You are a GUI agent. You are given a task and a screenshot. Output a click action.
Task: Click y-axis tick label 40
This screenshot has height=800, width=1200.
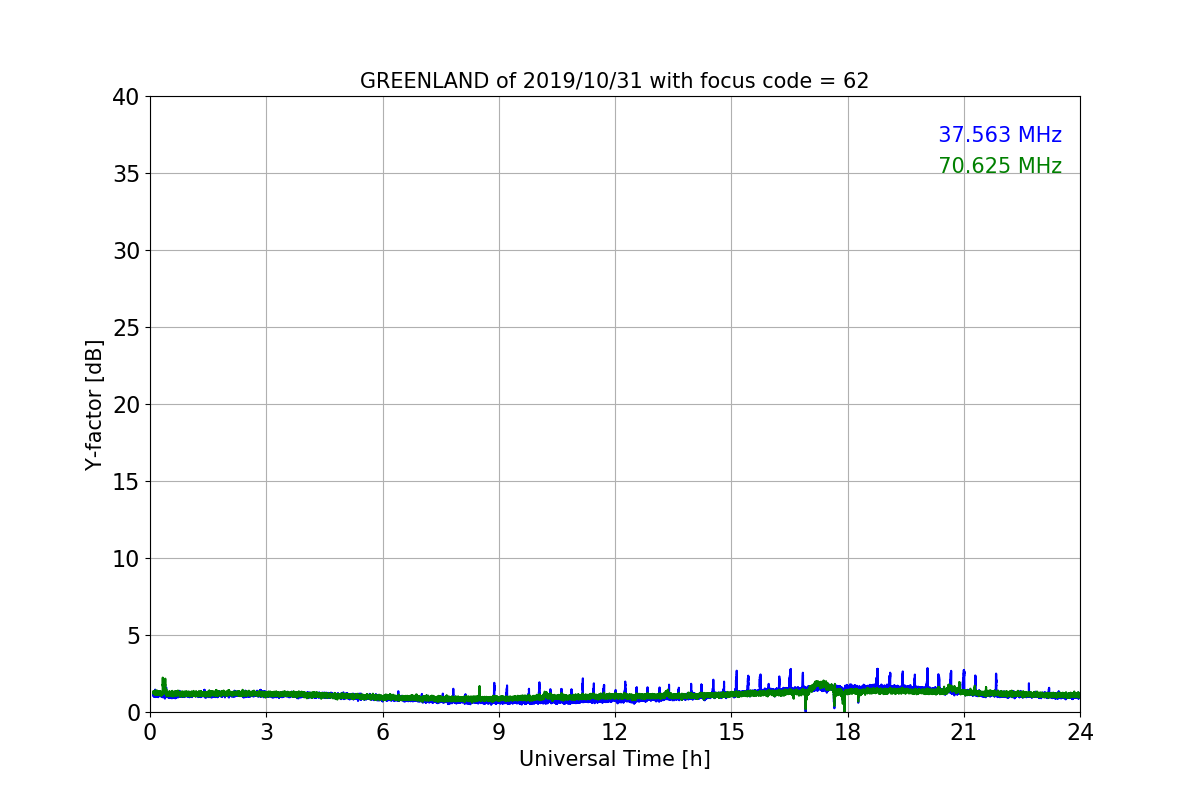(x=126, y=97)
